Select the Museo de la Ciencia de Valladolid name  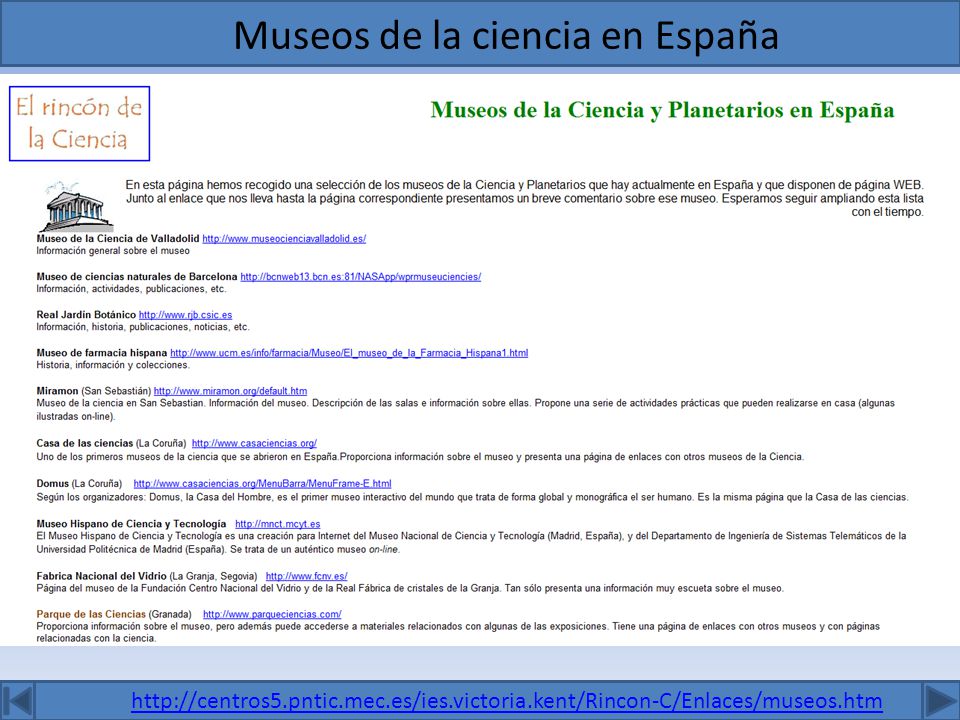(x=118, y=239)
